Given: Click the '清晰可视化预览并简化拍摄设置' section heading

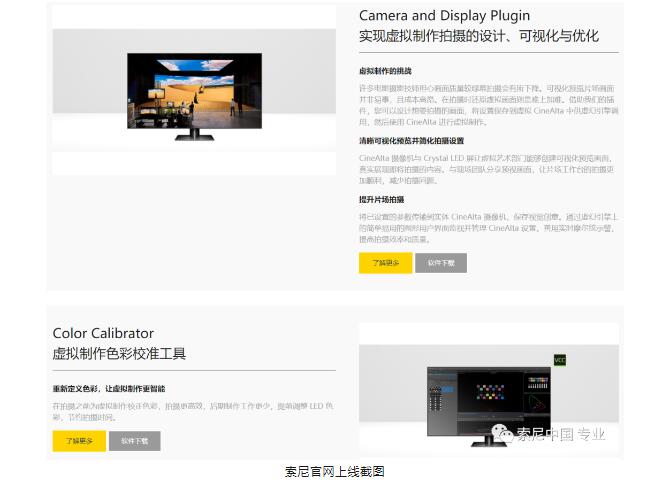Looking at the screenshot, I should (x=411, y=141).
